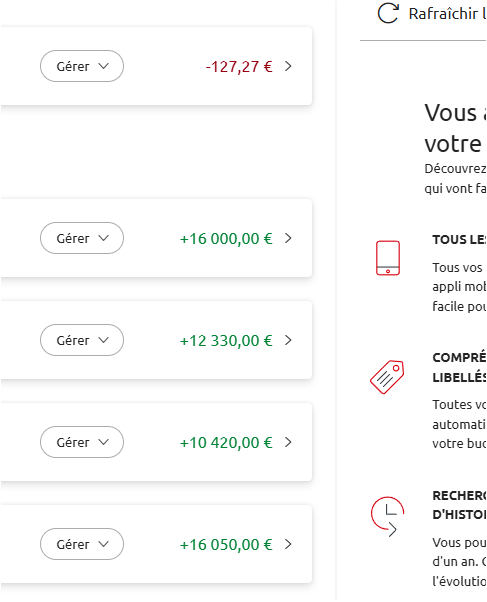487x602 pixels.
Task: Click the refresh circular arrow icon
Action: (x=388, y=13)
